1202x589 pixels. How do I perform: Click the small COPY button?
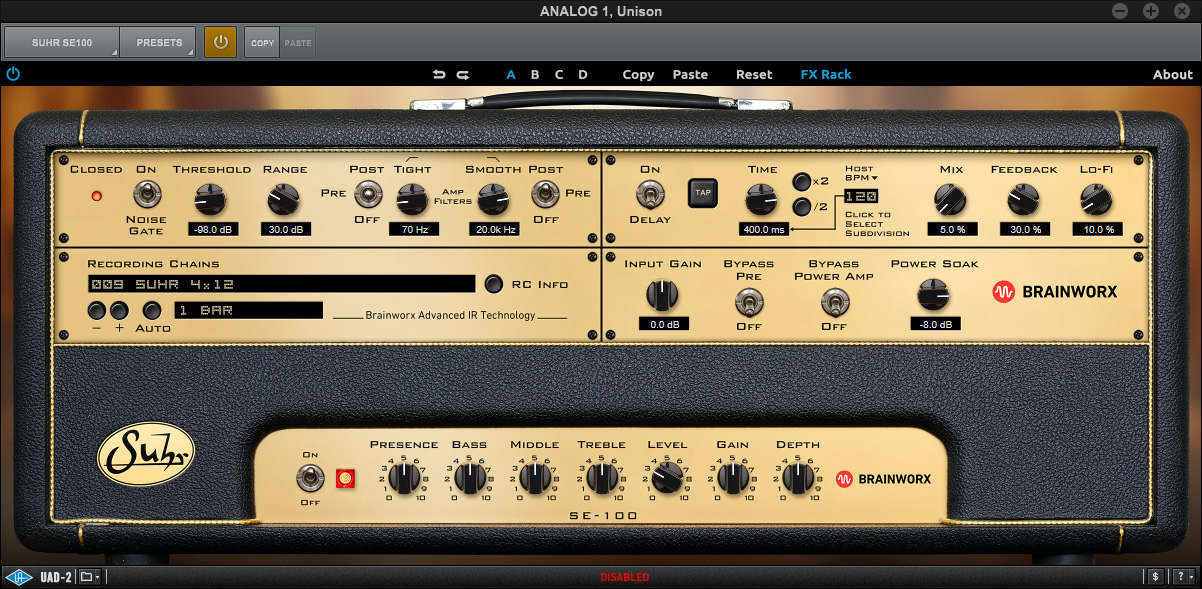(x=262, y=43)
